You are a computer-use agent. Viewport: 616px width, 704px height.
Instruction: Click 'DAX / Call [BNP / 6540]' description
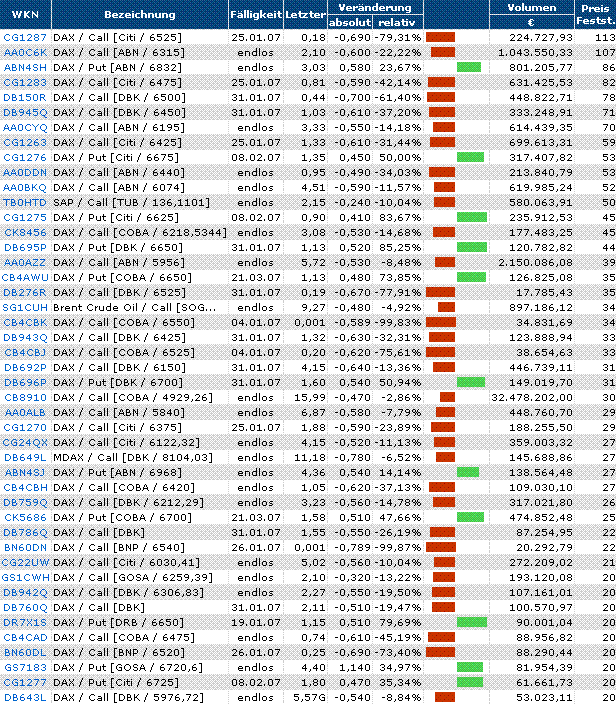point(119,548)
